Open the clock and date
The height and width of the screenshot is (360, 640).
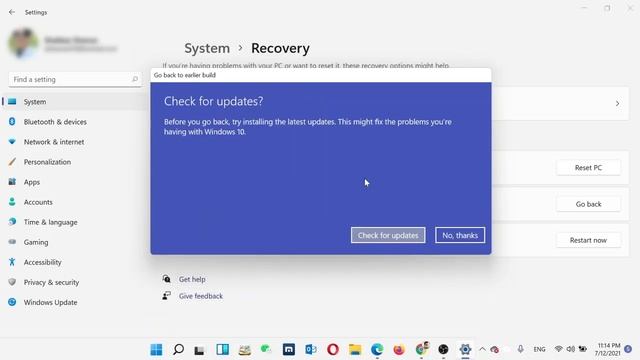click(x=607, y=349)
